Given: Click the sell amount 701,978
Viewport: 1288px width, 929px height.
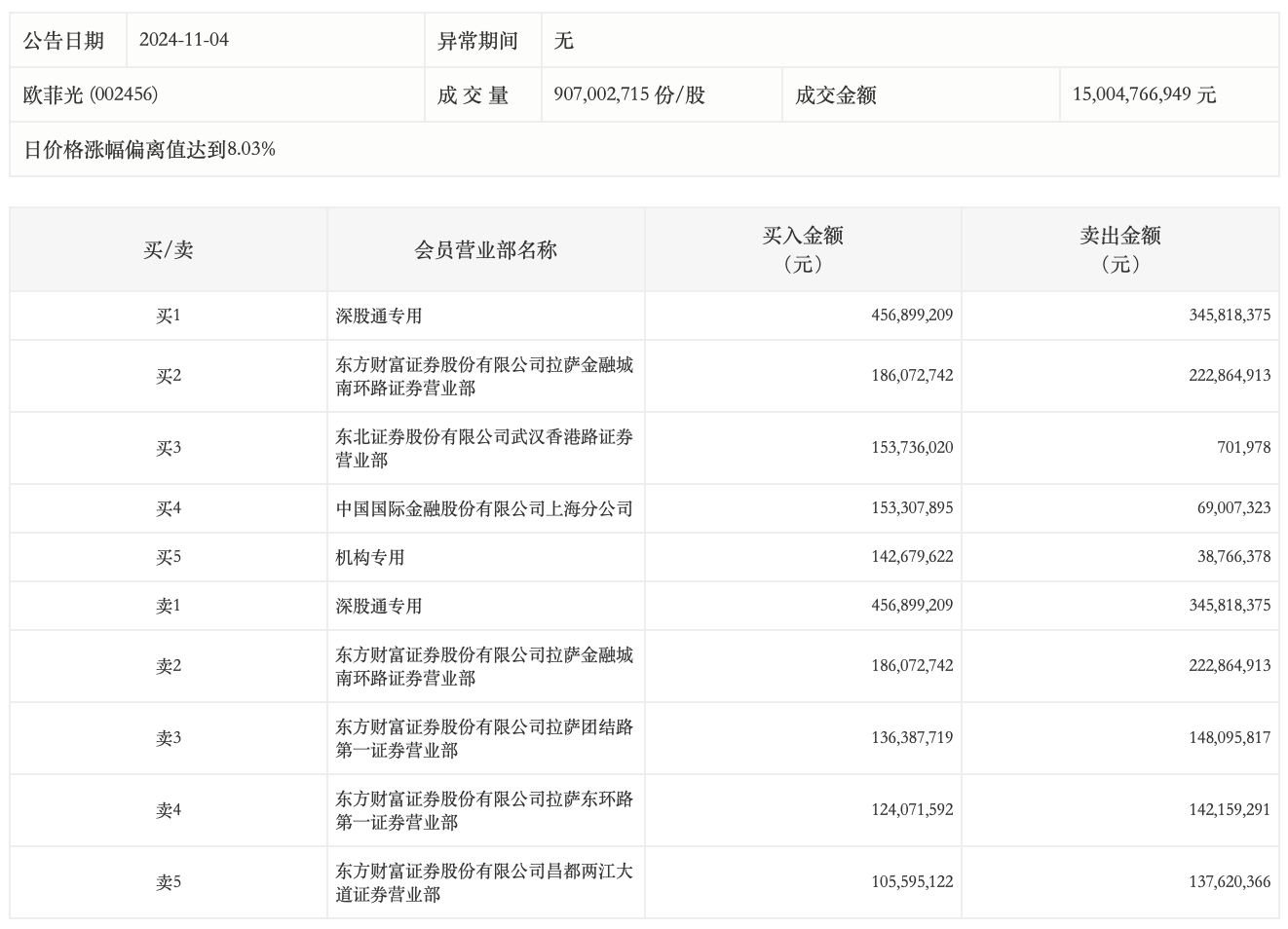Looking at the screenshot, I should pos(1243,448).
